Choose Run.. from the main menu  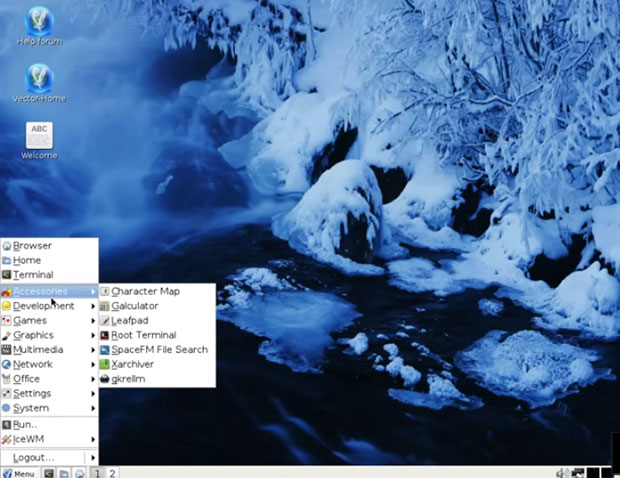49,425
